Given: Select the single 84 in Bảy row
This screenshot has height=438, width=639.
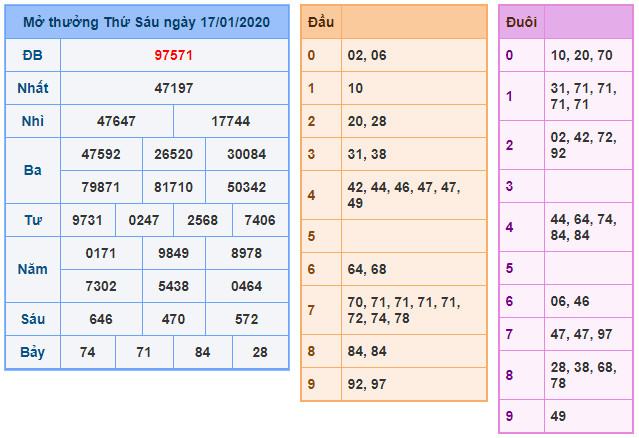Looking at the screenshot, I should click(203, 352).
